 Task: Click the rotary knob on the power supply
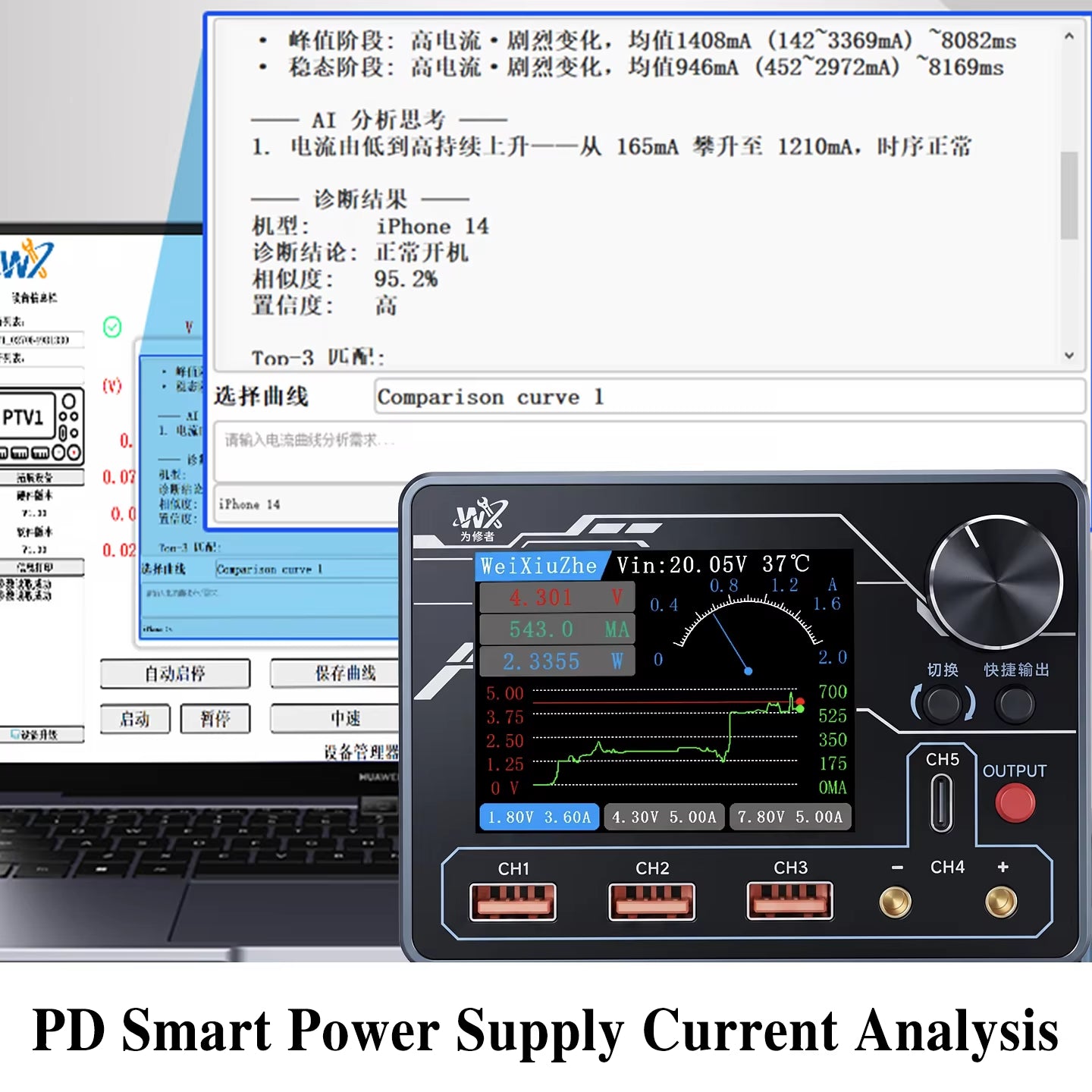(996, 582)
